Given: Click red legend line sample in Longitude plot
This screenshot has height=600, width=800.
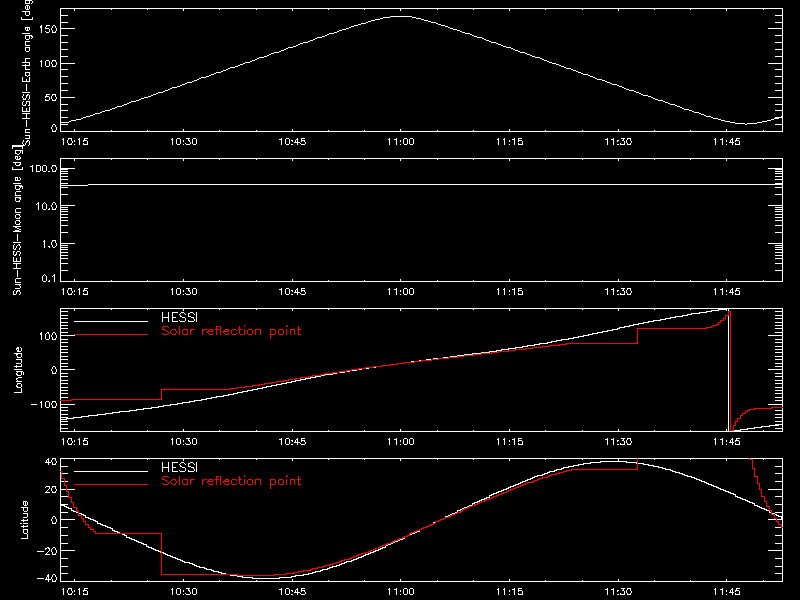Looking at the screenshot, I should click(x=111, y=335).
